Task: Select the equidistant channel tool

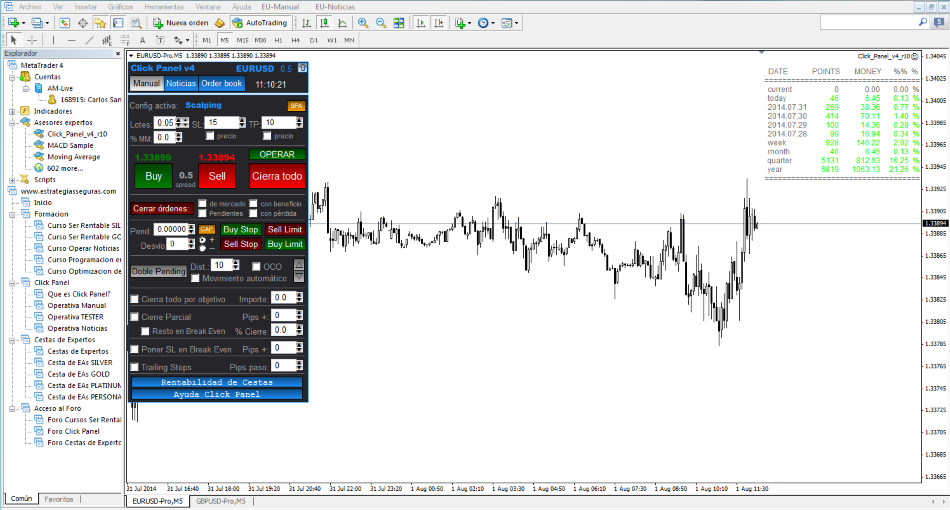Action: 107,40
